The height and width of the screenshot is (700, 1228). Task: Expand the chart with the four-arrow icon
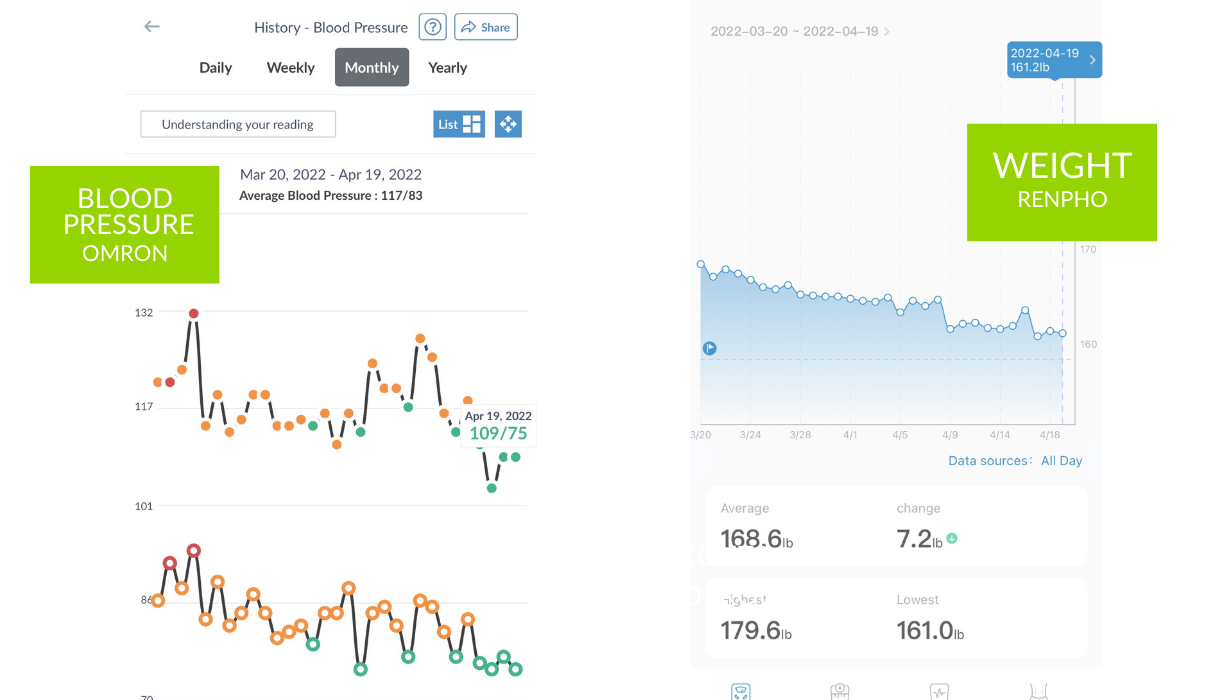[508, 124]
